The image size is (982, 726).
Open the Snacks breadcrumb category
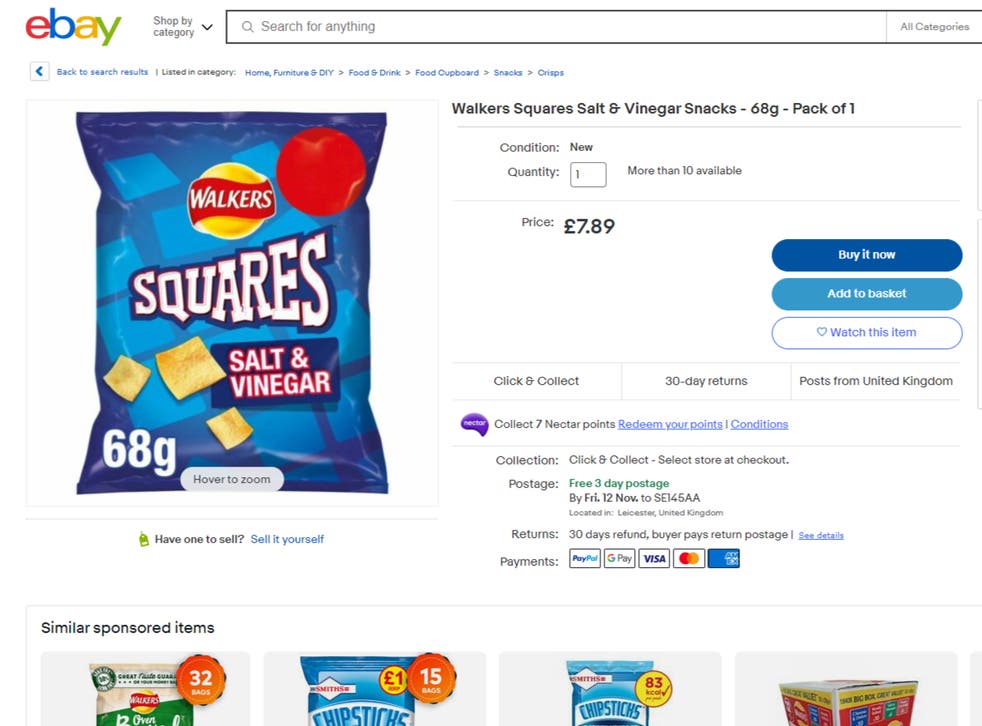tap(508, 73)
